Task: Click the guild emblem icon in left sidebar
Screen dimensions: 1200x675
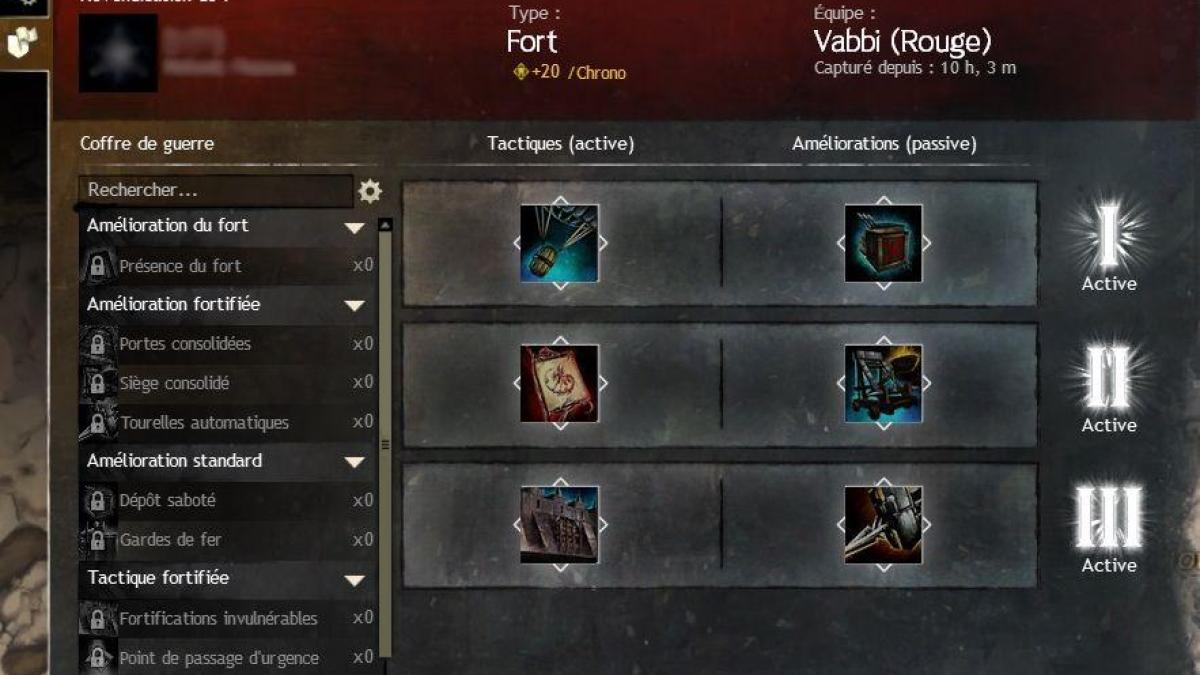Action: (x=21, y=41)
